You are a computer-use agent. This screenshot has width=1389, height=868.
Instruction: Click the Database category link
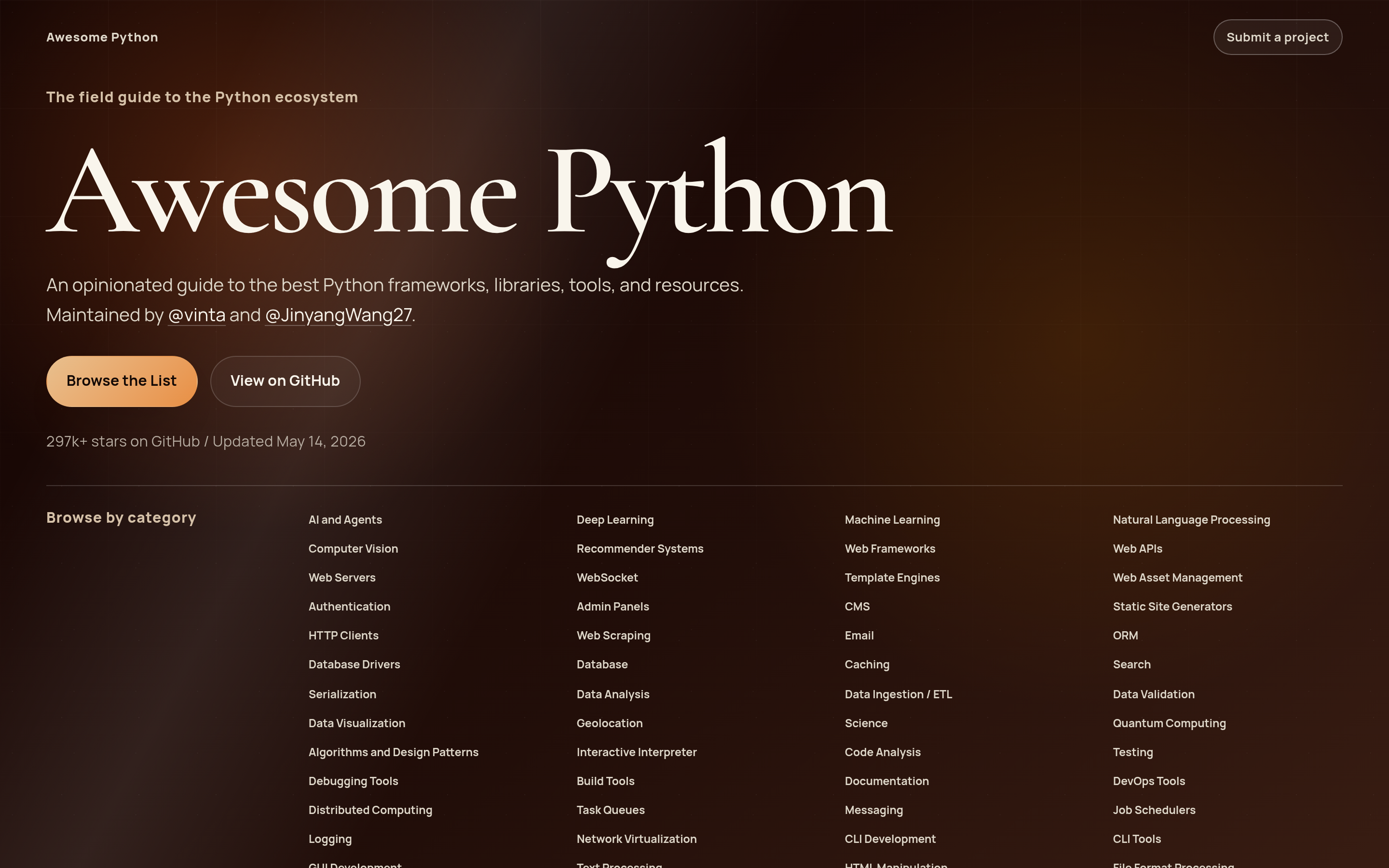coord(601,665)
